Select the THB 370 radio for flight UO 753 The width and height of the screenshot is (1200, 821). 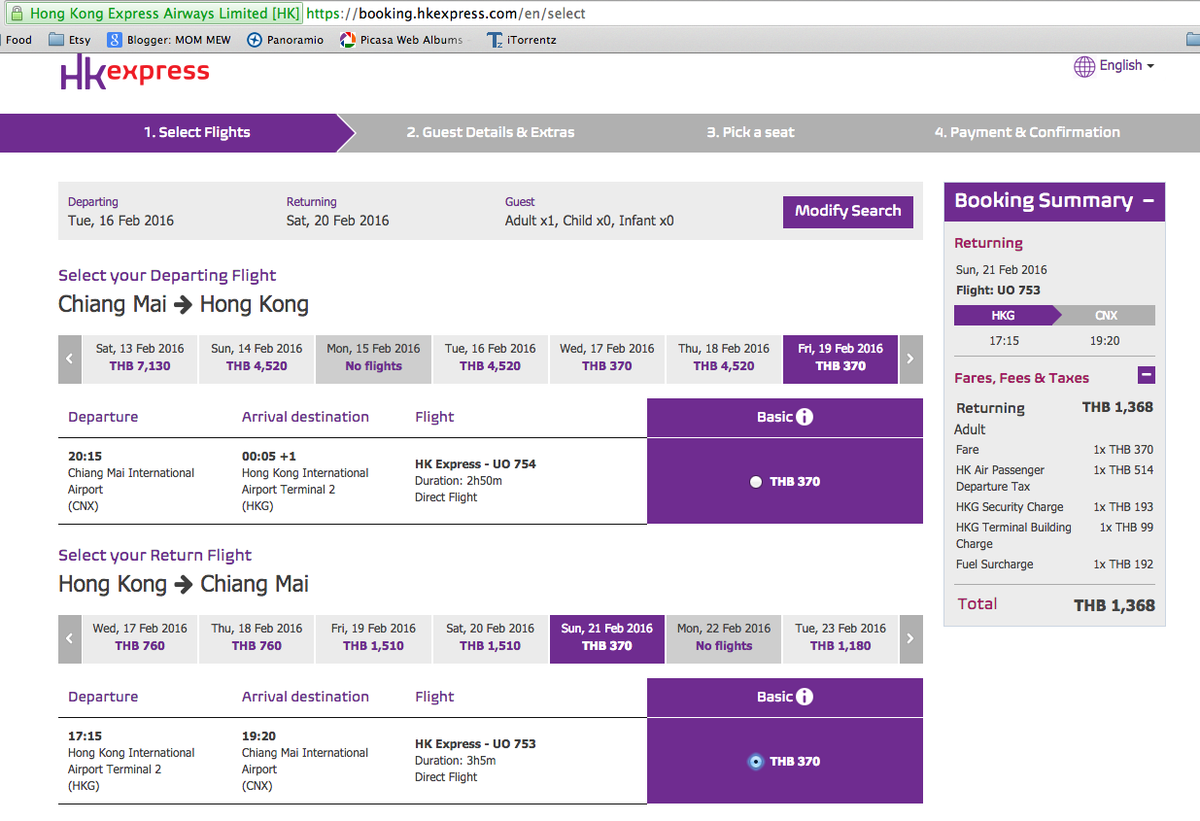(x=756, y=762)
